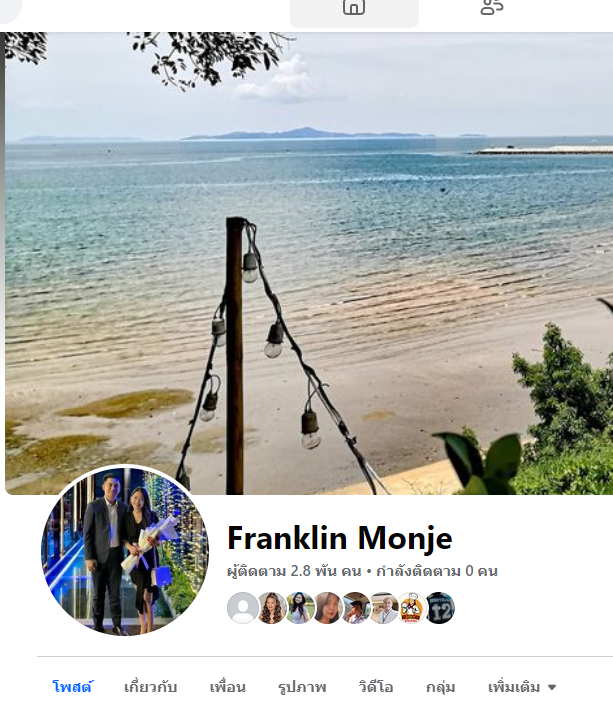
Task: Open the Friends icon in top navigation
Action: point(492,8)
